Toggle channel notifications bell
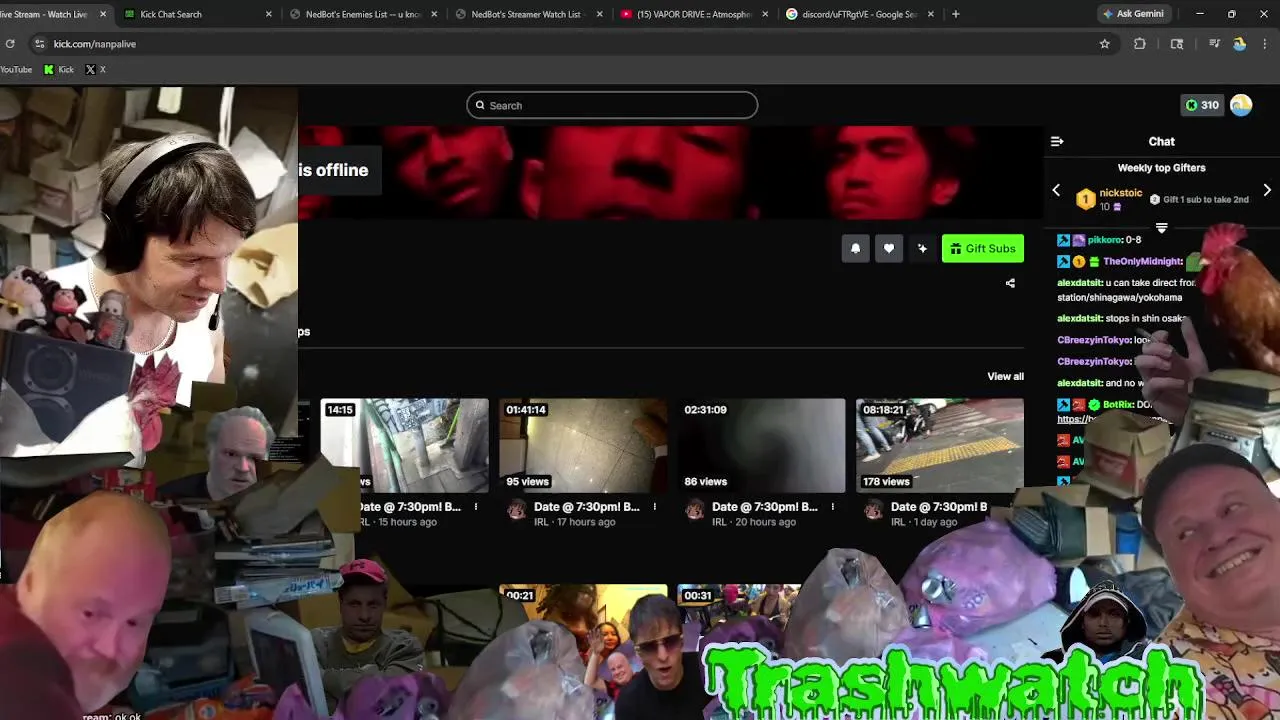The height and width of the screenshot is (720, 1280). click(855, 249)
